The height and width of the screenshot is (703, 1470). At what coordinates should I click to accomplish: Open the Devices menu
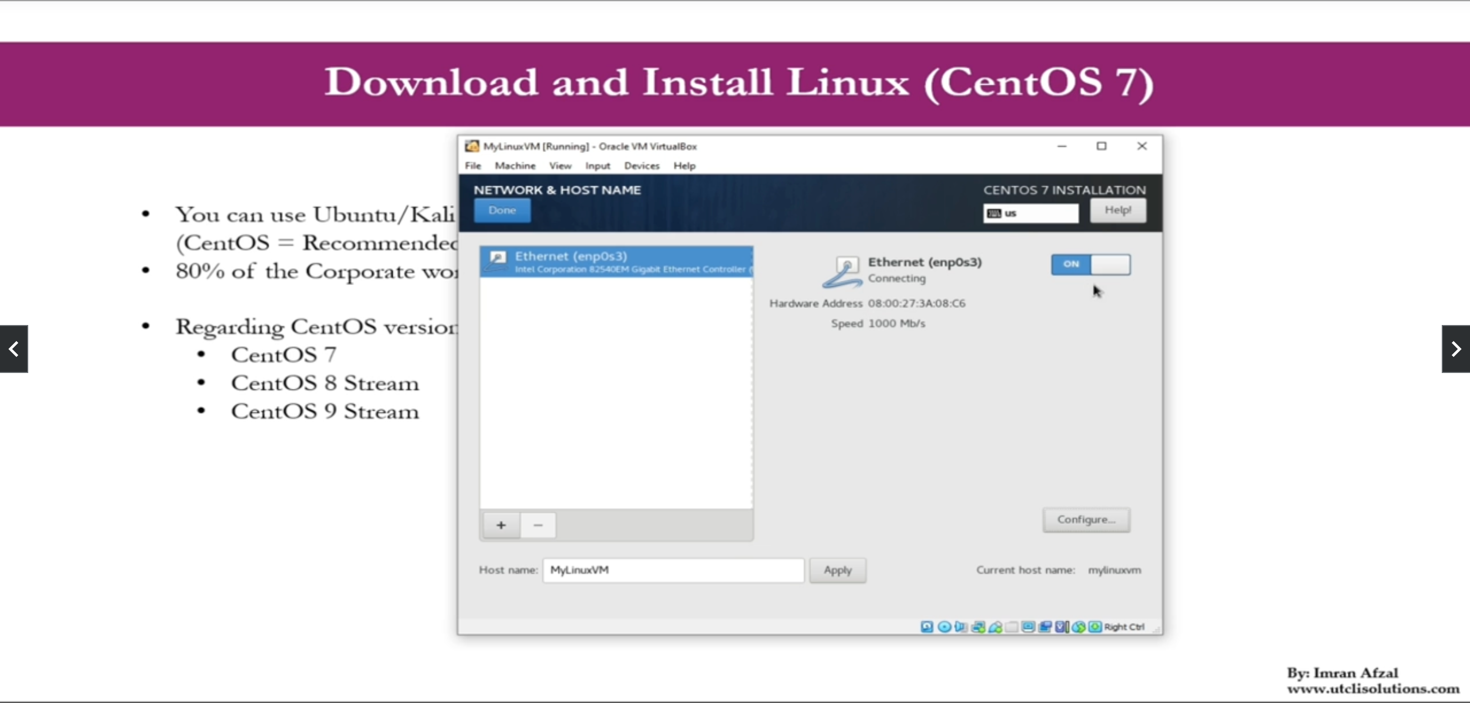click(642, 166)
